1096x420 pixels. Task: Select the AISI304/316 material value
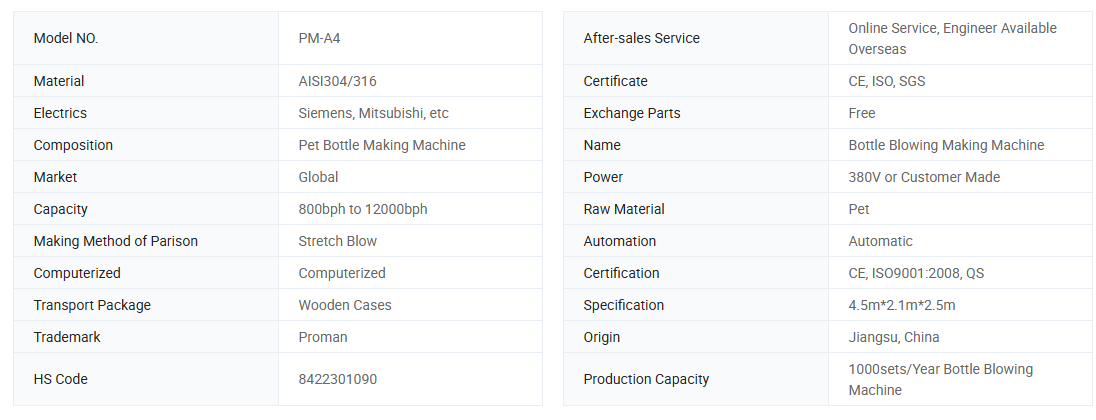pos(337,81)
